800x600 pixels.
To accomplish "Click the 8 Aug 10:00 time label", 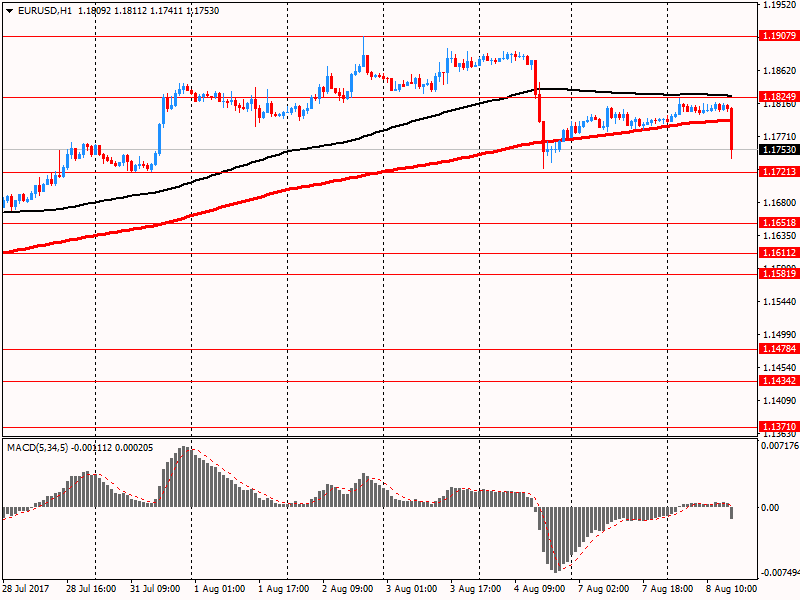I will pyautogui.click(x=732, y=589).
